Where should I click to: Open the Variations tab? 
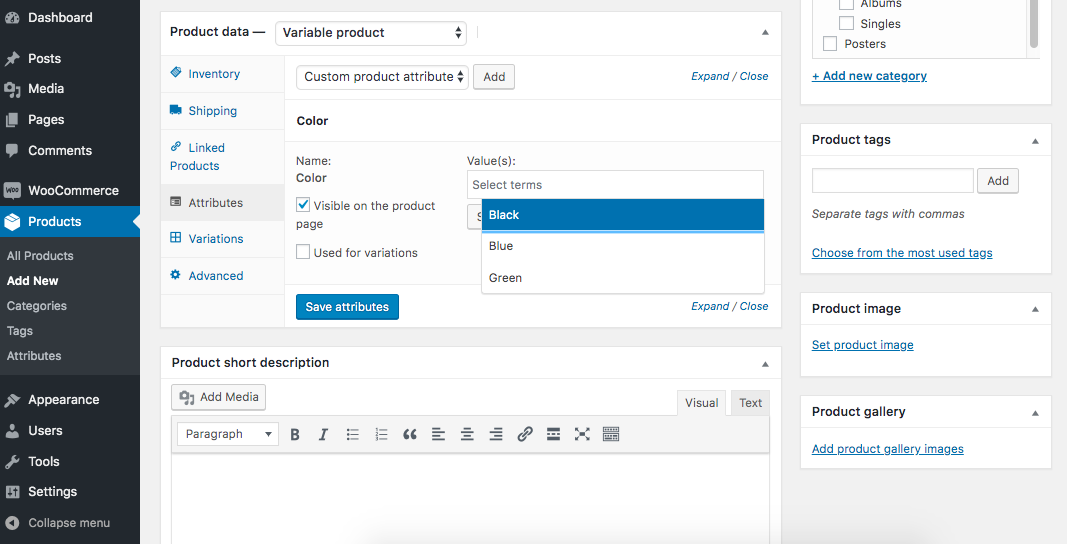pos(215,239)
